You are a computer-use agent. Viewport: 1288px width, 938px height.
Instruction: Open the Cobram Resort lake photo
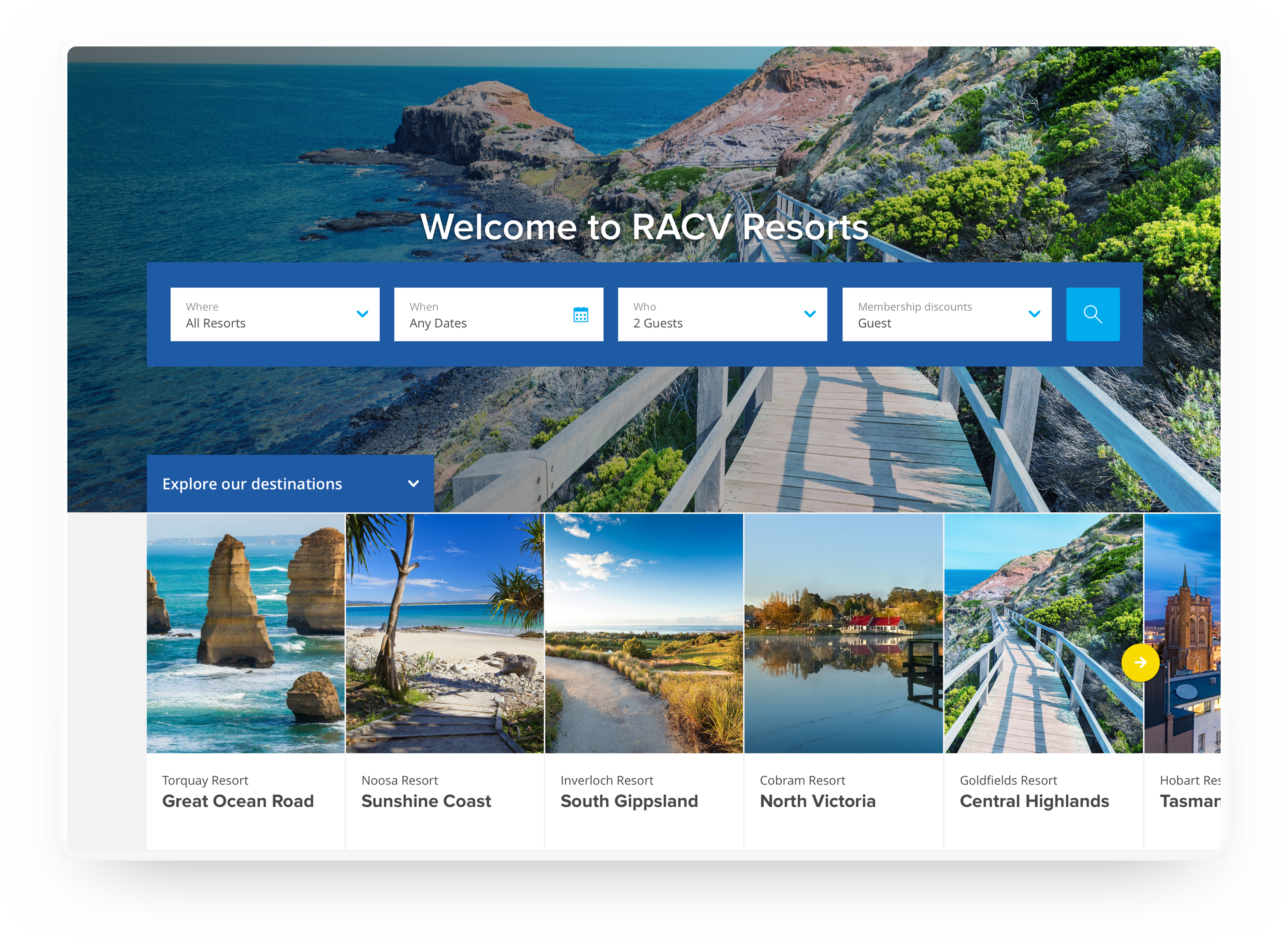(x=843, y=633)
